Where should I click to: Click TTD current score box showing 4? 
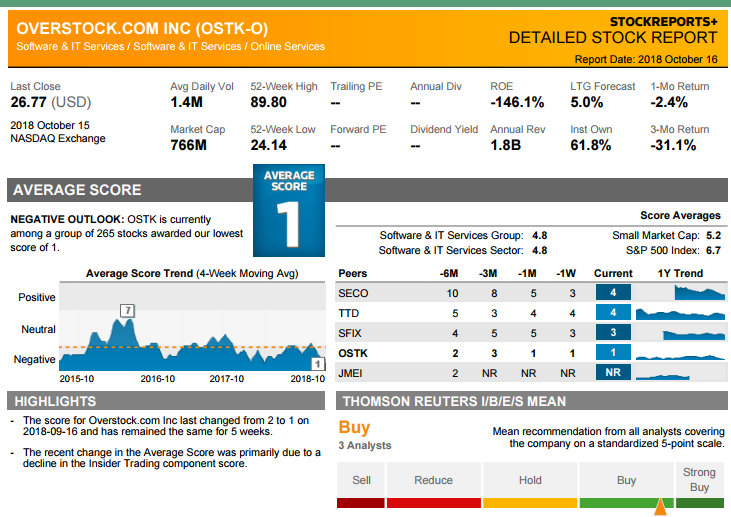pos(613,312)
